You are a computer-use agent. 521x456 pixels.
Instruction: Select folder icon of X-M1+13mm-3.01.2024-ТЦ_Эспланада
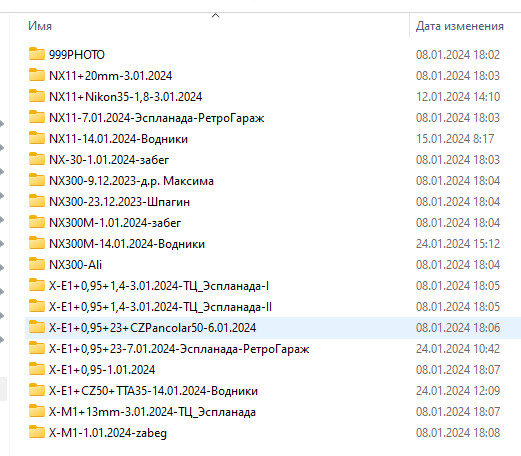coord(37,411)
